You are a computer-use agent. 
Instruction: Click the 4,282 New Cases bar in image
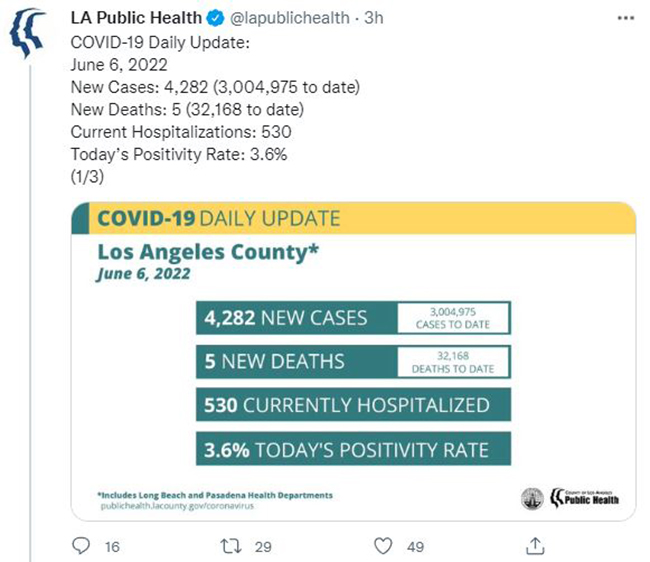(353, 318)
